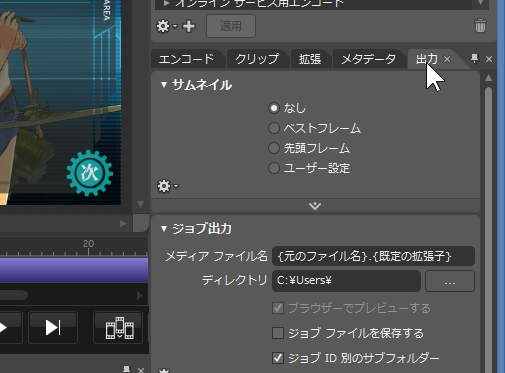Edit the ディレクトリ path field
The image size is (505, 373).
click(x=346, y=281)
